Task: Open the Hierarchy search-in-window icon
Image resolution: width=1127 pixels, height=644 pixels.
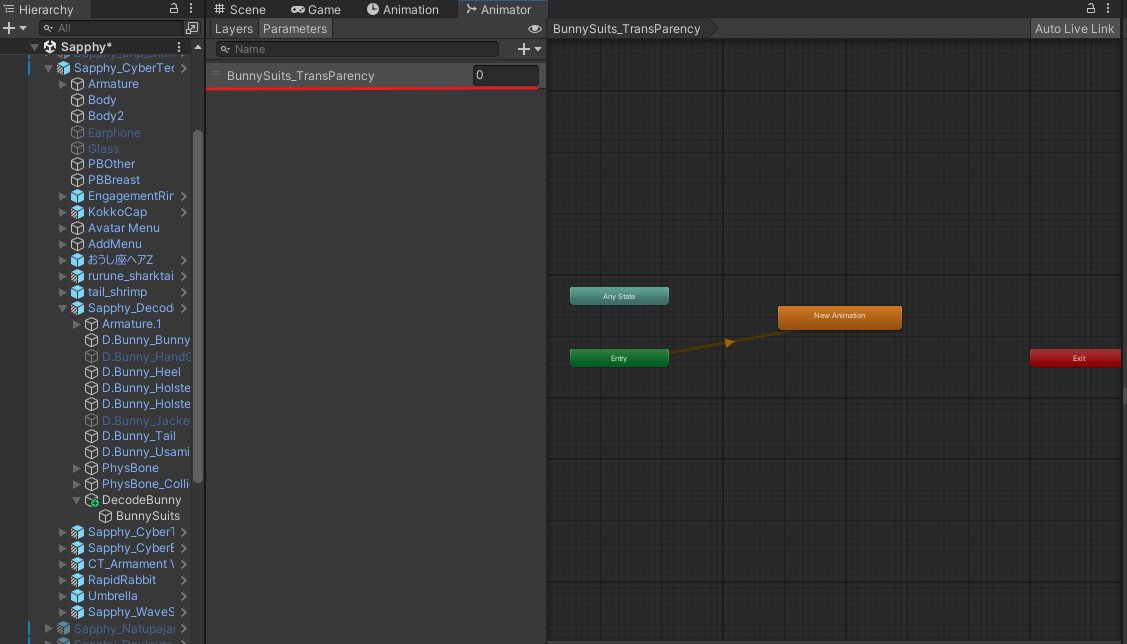Action: coord(192,28)
